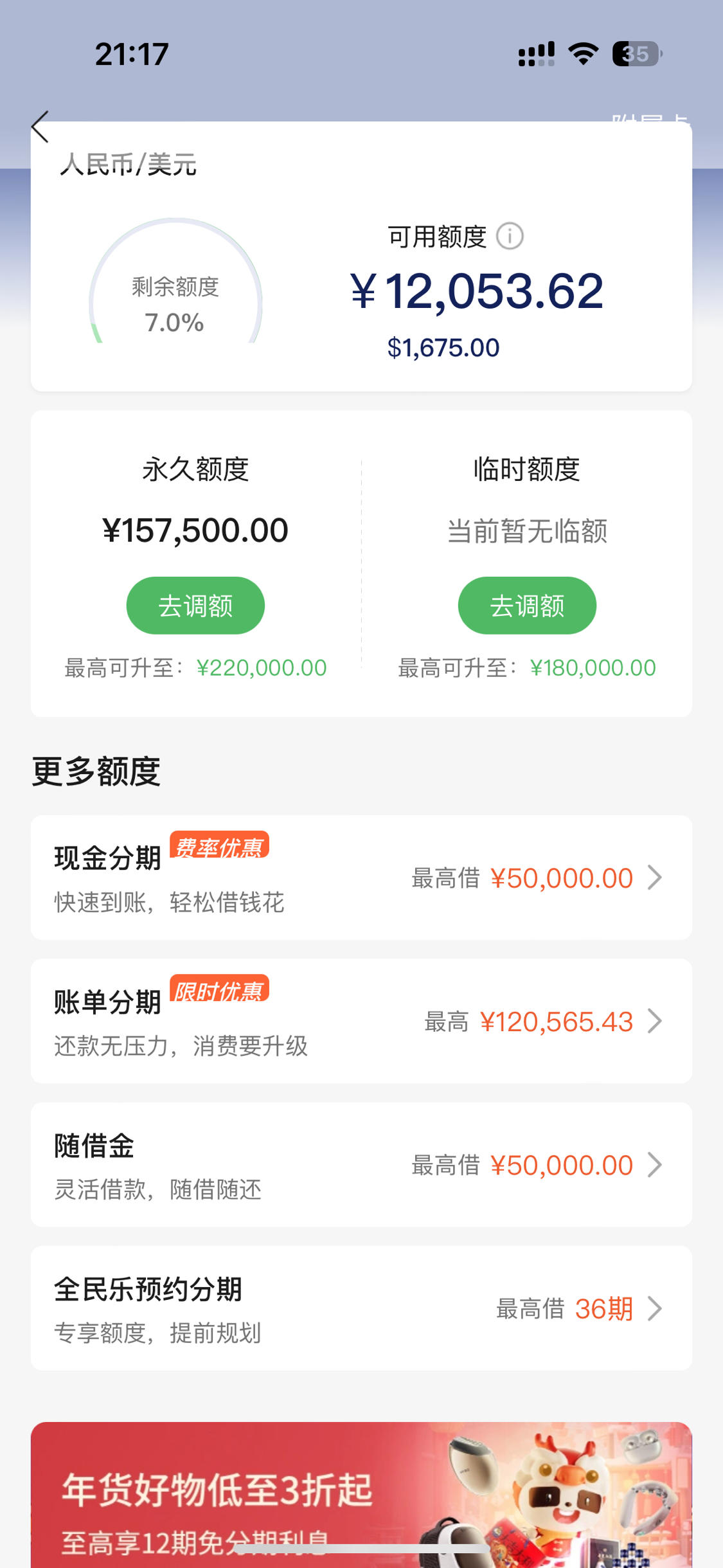
Task: Tap the ¥220,000.00 maximum permanent limit
Action: point(262,668)
